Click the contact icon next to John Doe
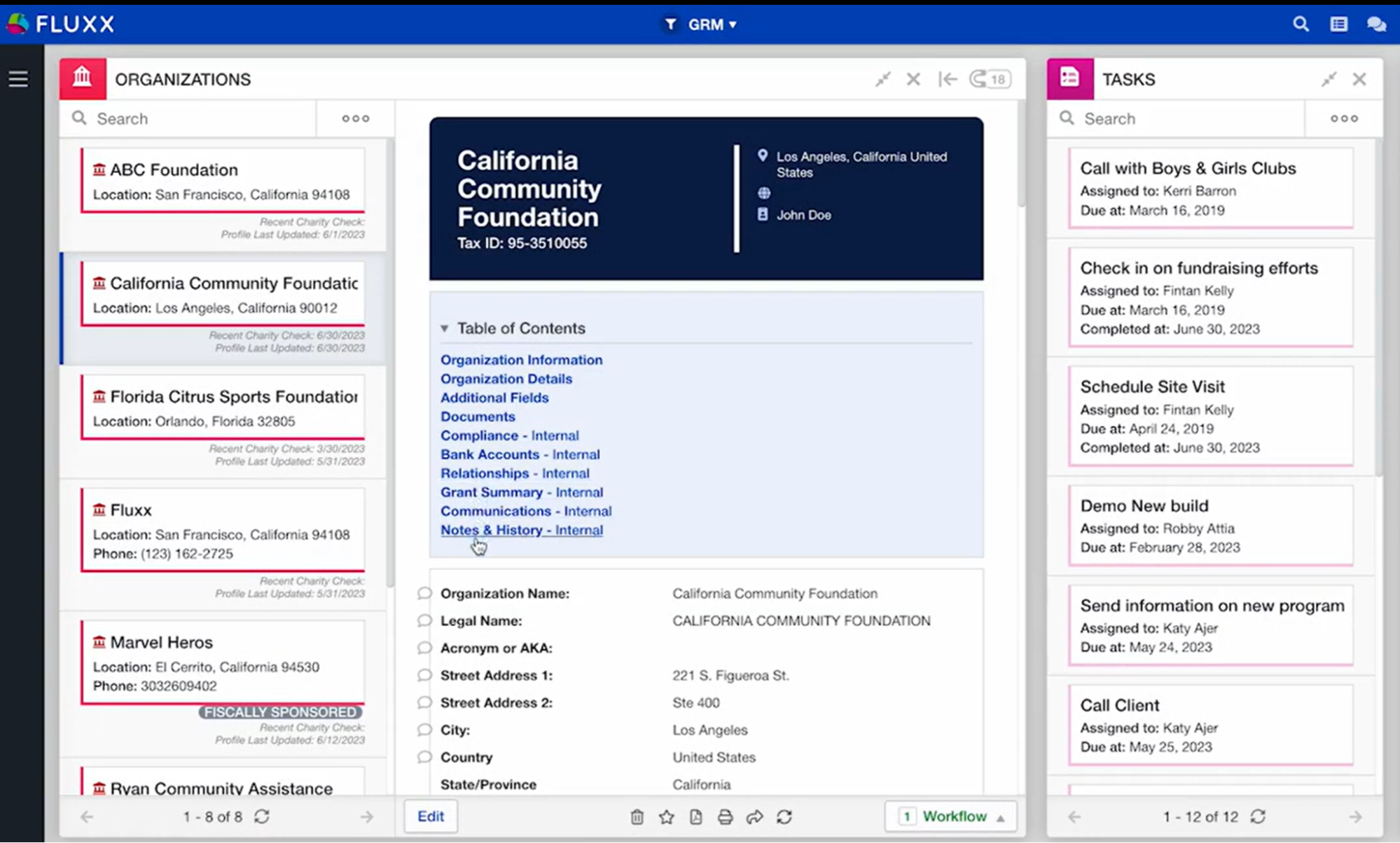 763,214
